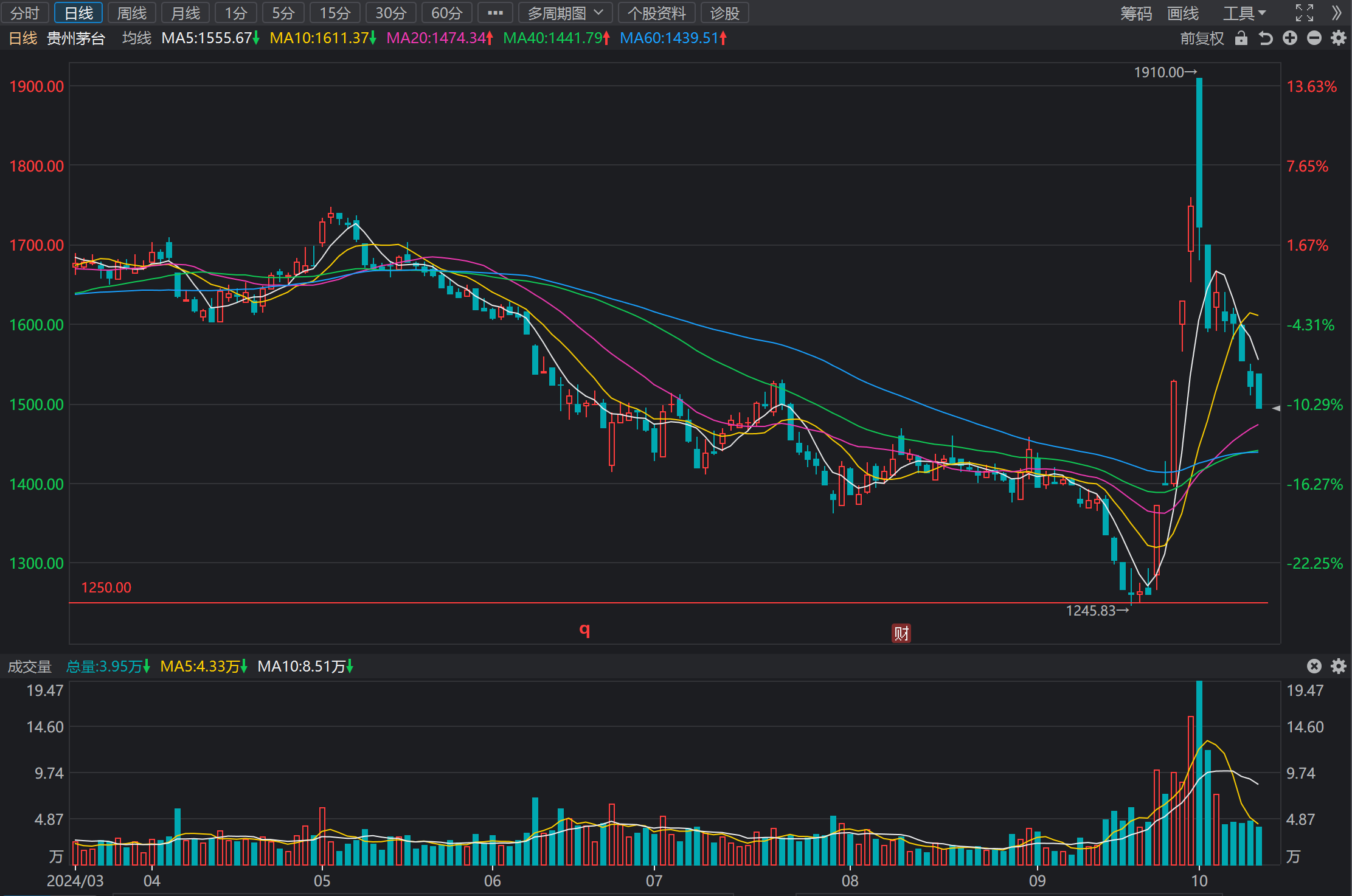Expand the 工具 tools dropdown
This screenshot has width=1352, height=896.
(1244, 13)
